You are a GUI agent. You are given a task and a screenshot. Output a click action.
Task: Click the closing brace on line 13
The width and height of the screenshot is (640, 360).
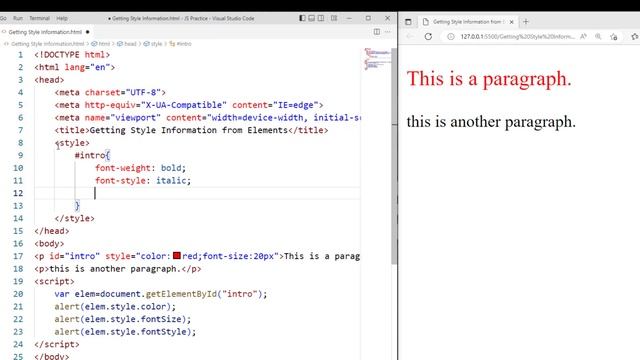click(x=77, y=206)
